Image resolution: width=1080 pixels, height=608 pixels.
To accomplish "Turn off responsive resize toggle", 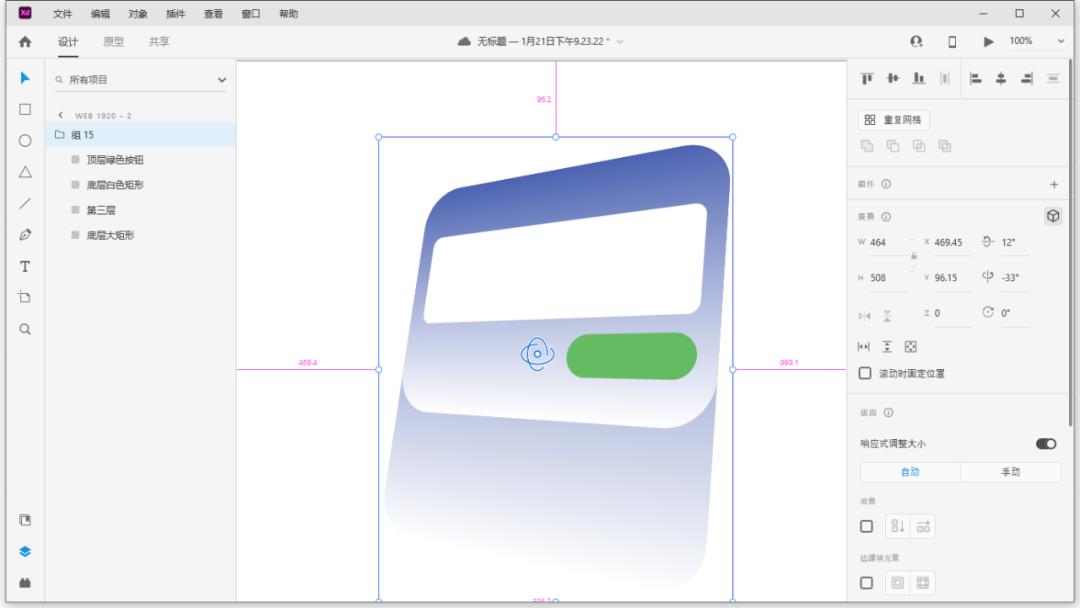I will tap(1045, 443).
